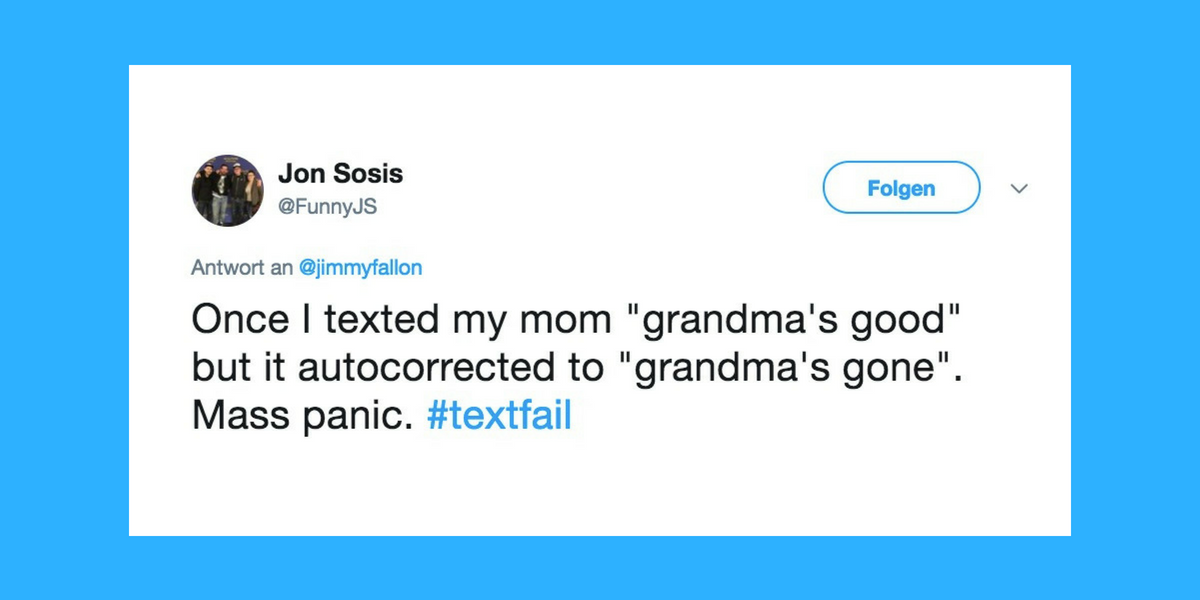Click the word "to" after autocorrected

(580, 366)
